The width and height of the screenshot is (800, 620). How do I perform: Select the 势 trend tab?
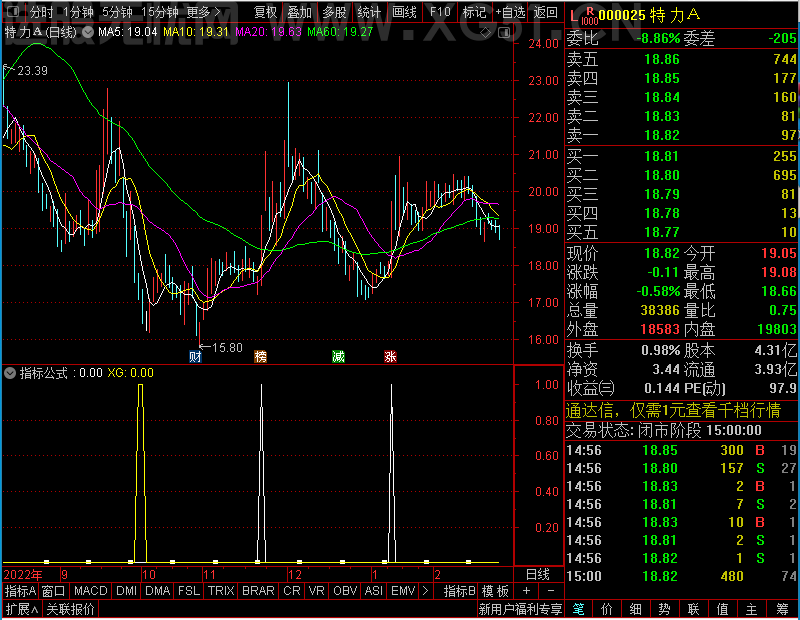click(x=664, y=609)
